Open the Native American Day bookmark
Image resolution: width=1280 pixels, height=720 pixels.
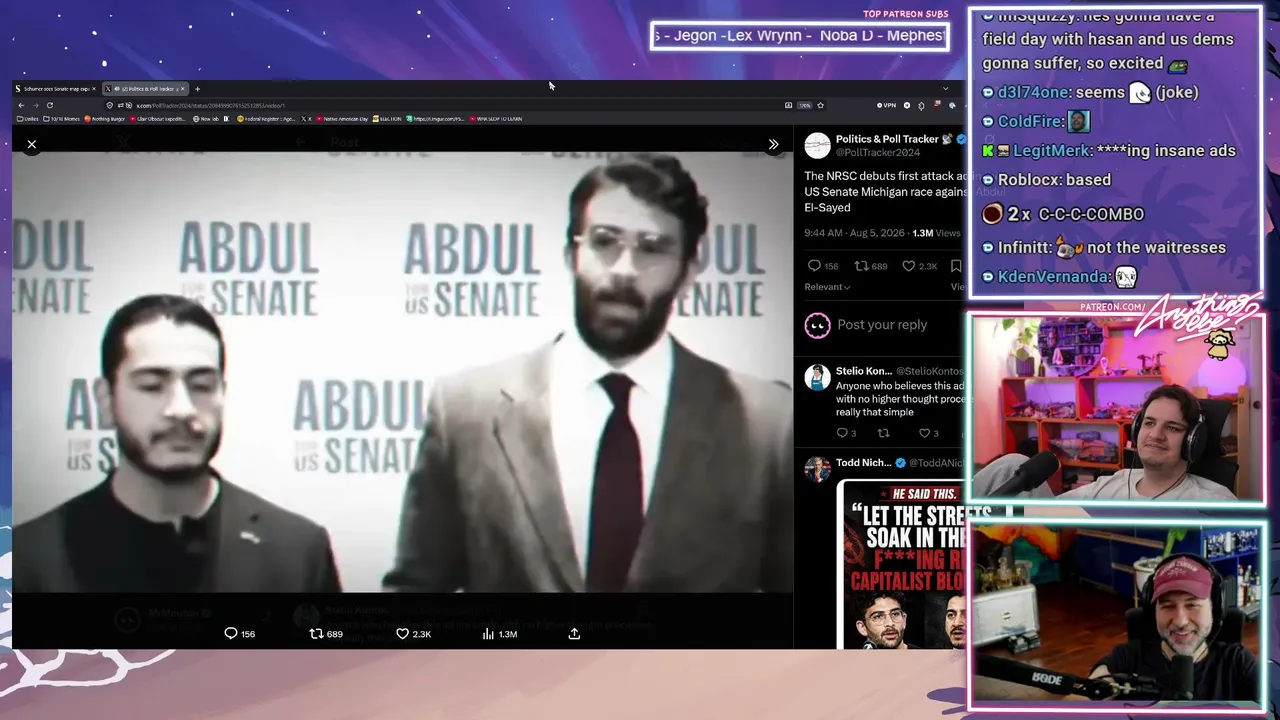(x=342, y=119)
